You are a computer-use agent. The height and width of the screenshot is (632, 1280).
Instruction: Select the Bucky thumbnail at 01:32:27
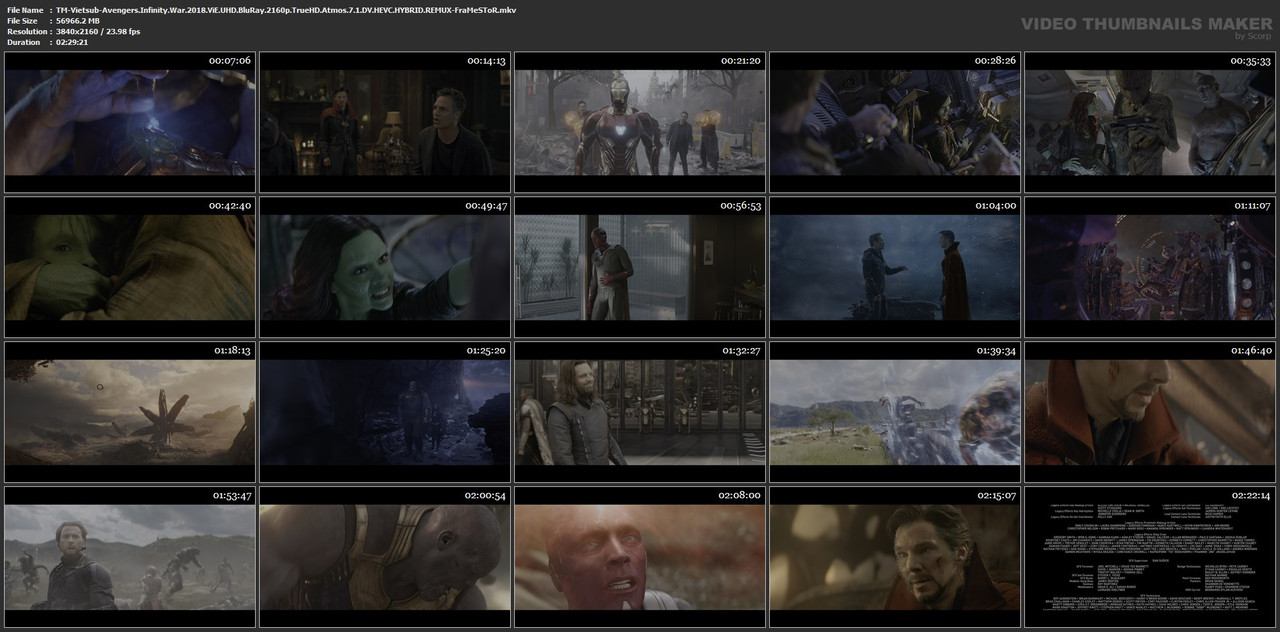(640, 412)
